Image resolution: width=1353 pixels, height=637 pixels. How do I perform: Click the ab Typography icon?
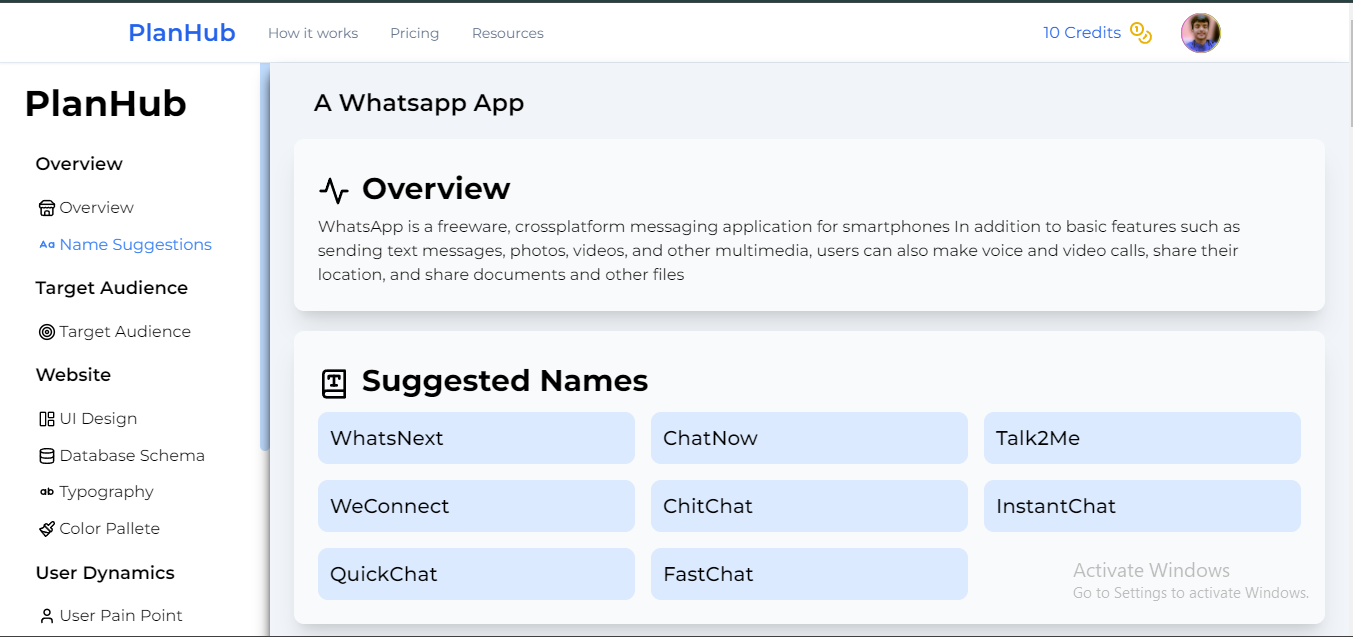pyautogui.click(x=47, y=492)
